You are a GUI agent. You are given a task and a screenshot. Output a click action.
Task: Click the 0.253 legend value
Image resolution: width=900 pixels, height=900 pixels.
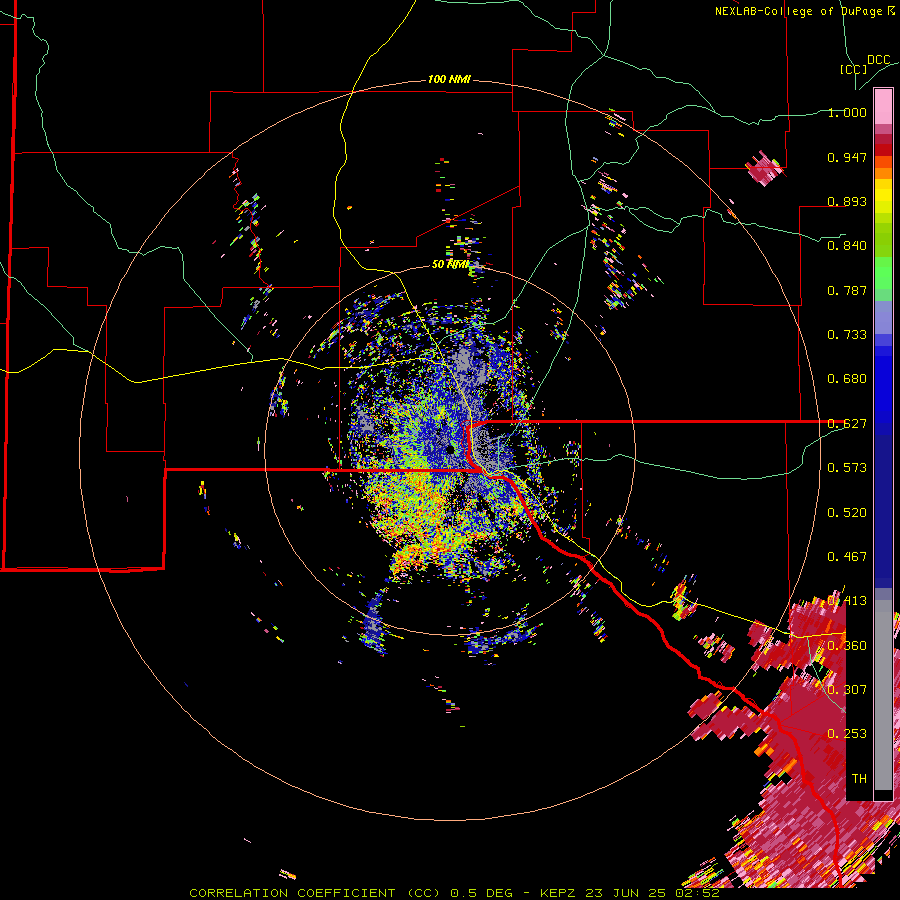(x=847, y=734)
